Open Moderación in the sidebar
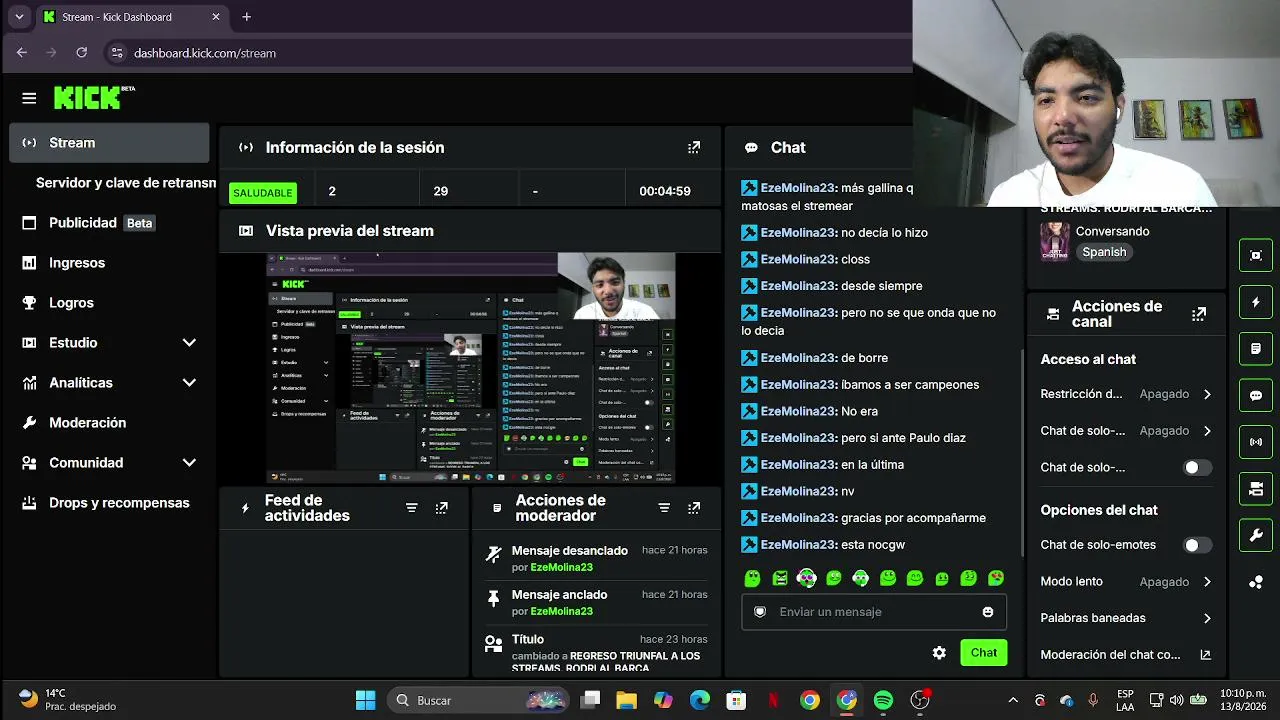1280x720 pixels. pyautogui.click(x=109, y=423)
